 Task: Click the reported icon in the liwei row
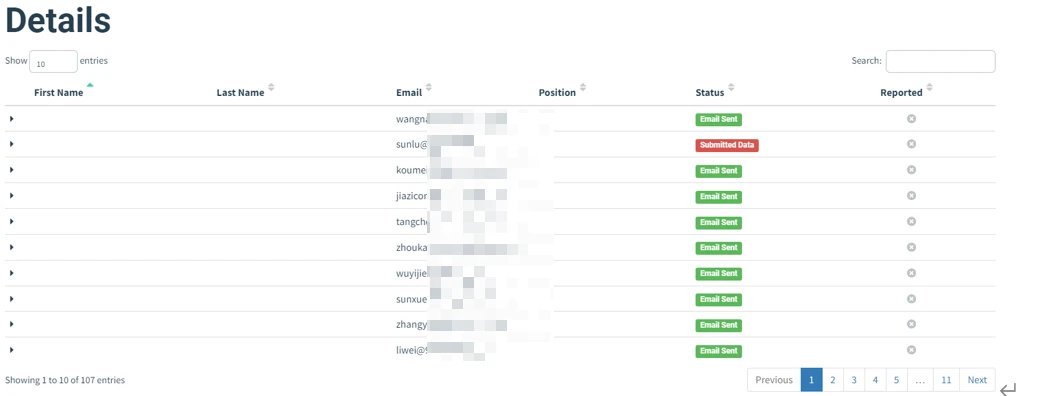coord(911,350)
